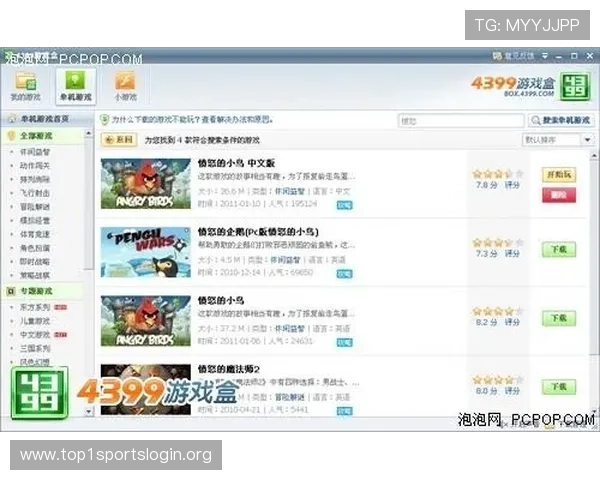600x480 pixels.
Task: Click 下载 for 愤怒的魔法师2
Action: [x=559, y=387]
